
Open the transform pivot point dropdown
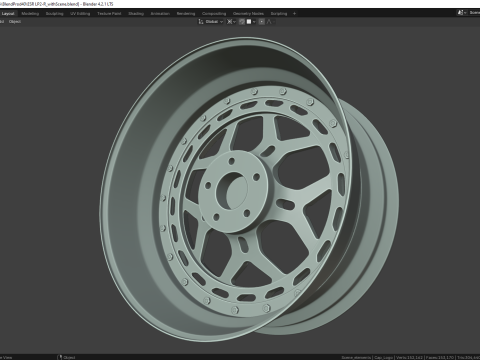(231, 22)
